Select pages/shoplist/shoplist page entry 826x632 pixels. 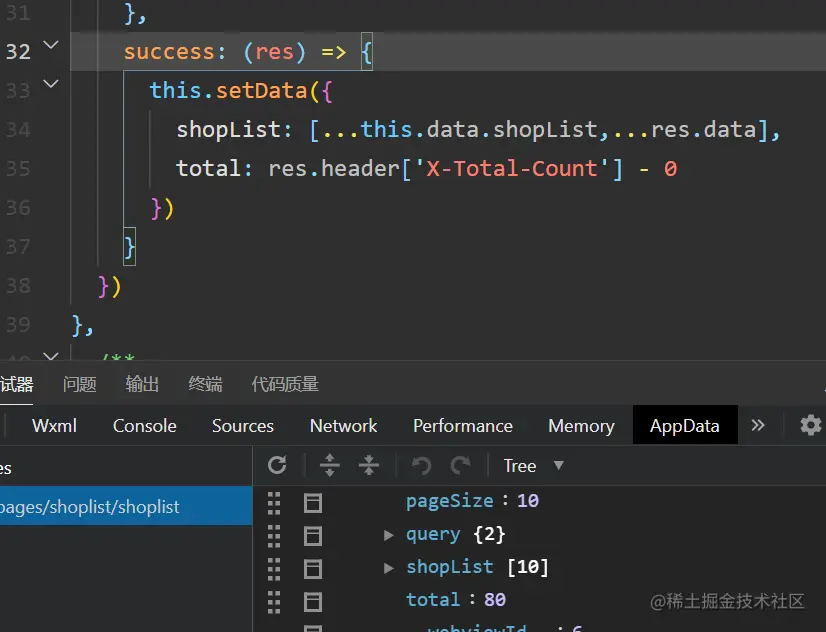pos(126,506)
